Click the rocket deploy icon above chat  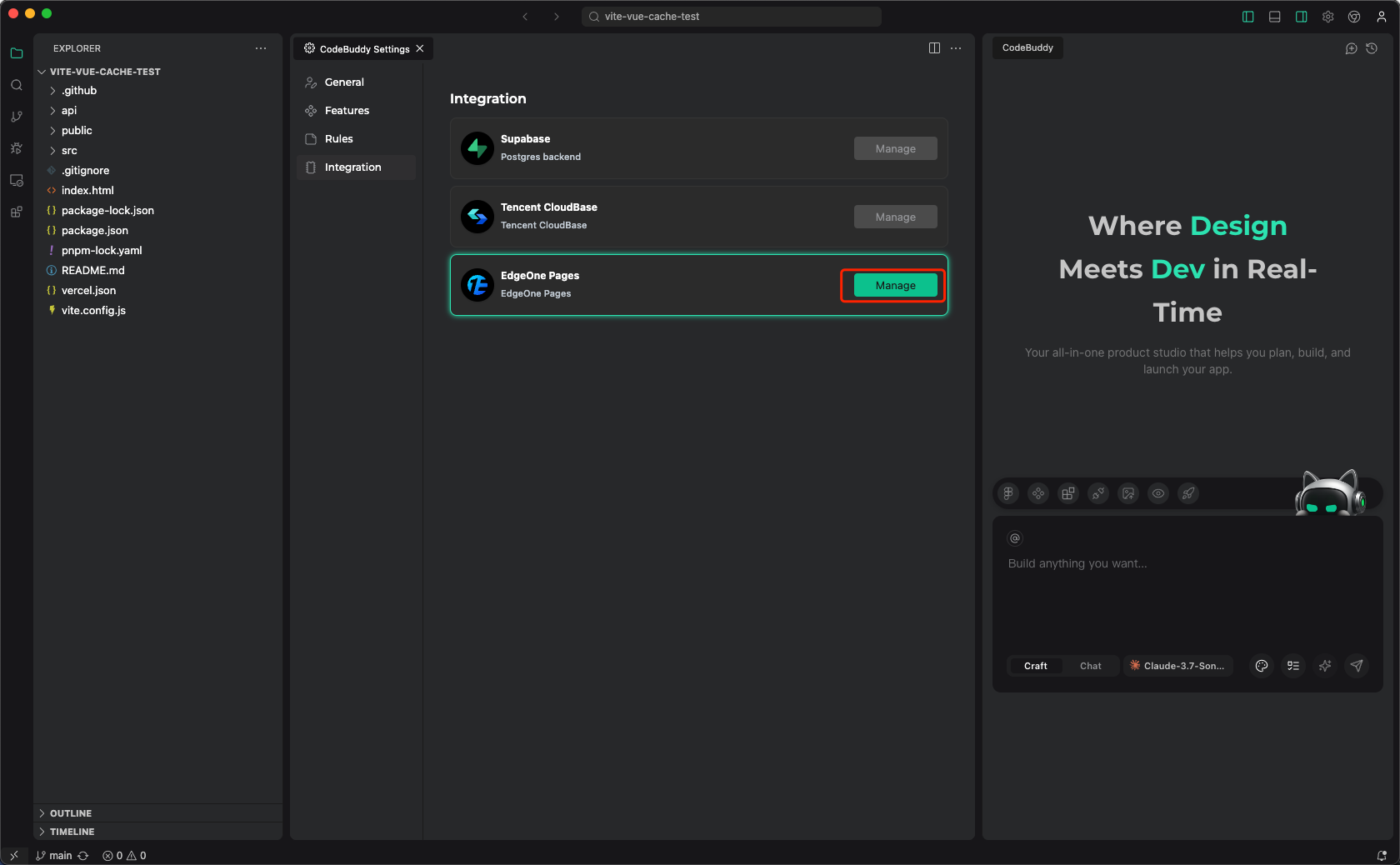click(1188, 493)
